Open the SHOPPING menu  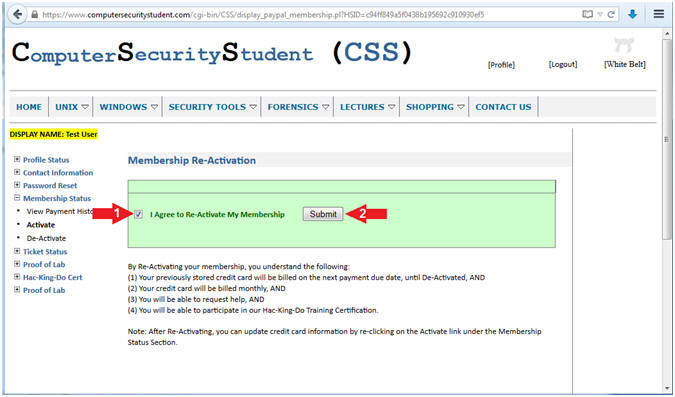click(430, 107)
